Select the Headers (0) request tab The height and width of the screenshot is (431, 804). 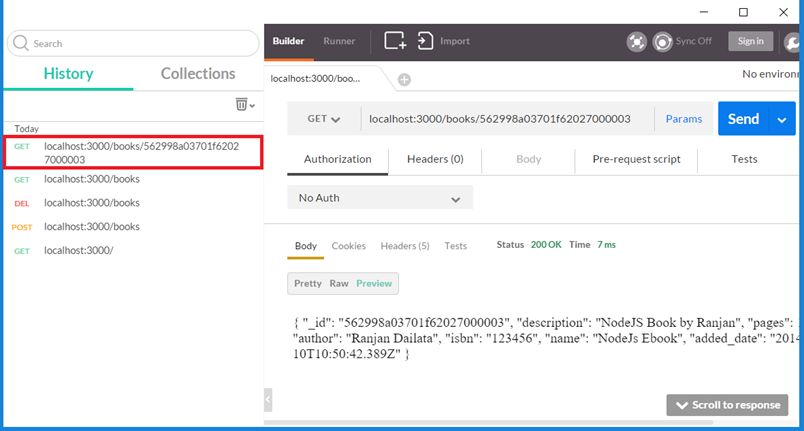click(435, 159)
